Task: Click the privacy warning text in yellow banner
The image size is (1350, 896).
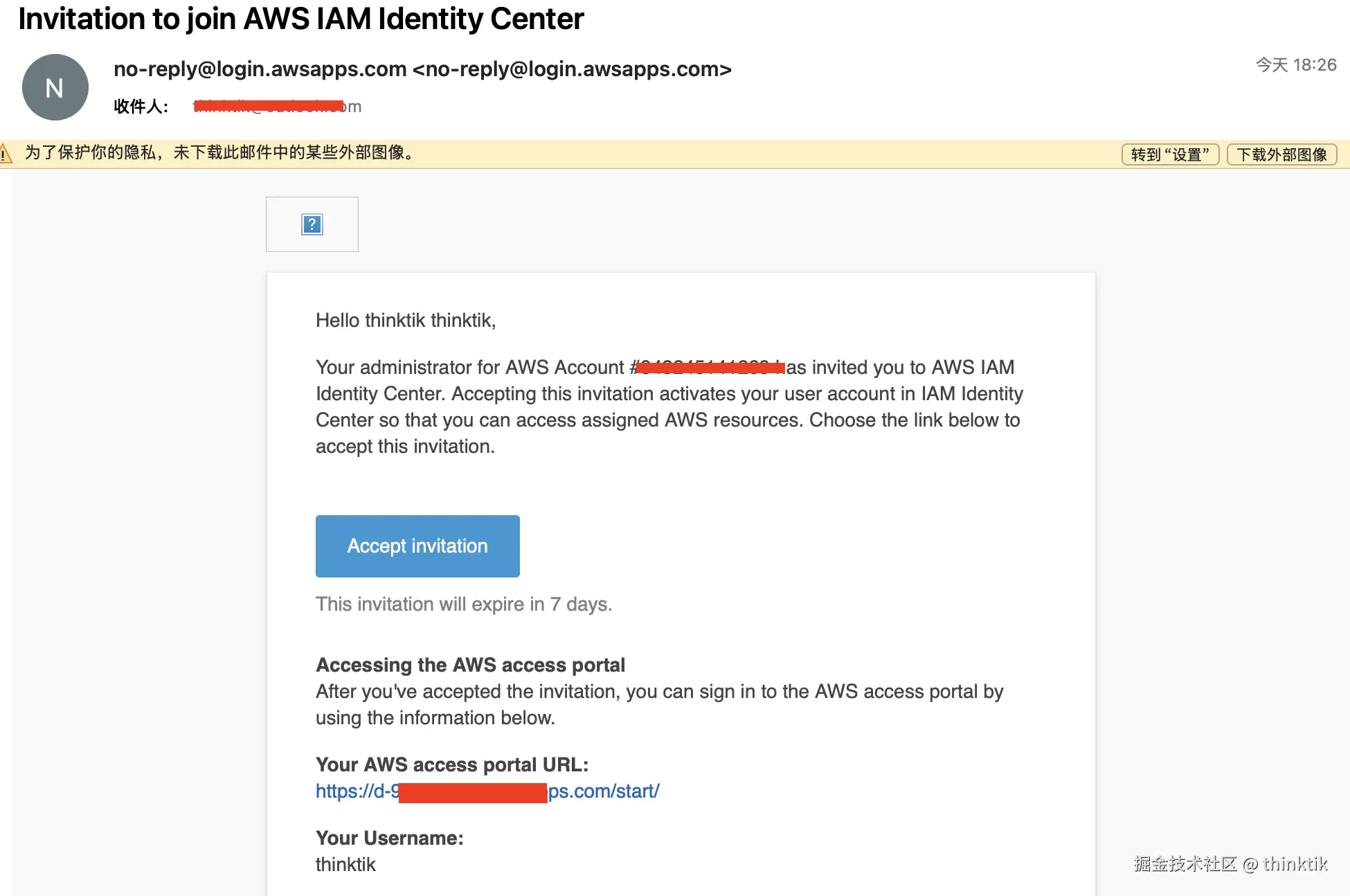Action: pyautogui.click(x=220, y=152)
